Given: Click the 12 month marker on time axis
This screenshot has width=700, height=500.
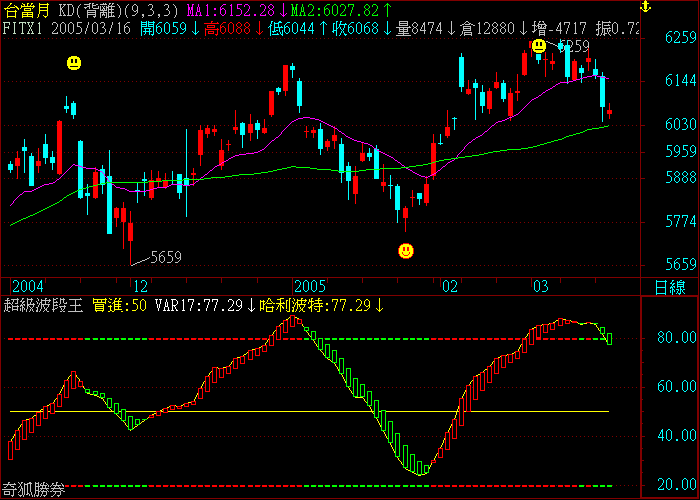Looking at the screenshot, I should pyautogui.click(x=140, y=286).
